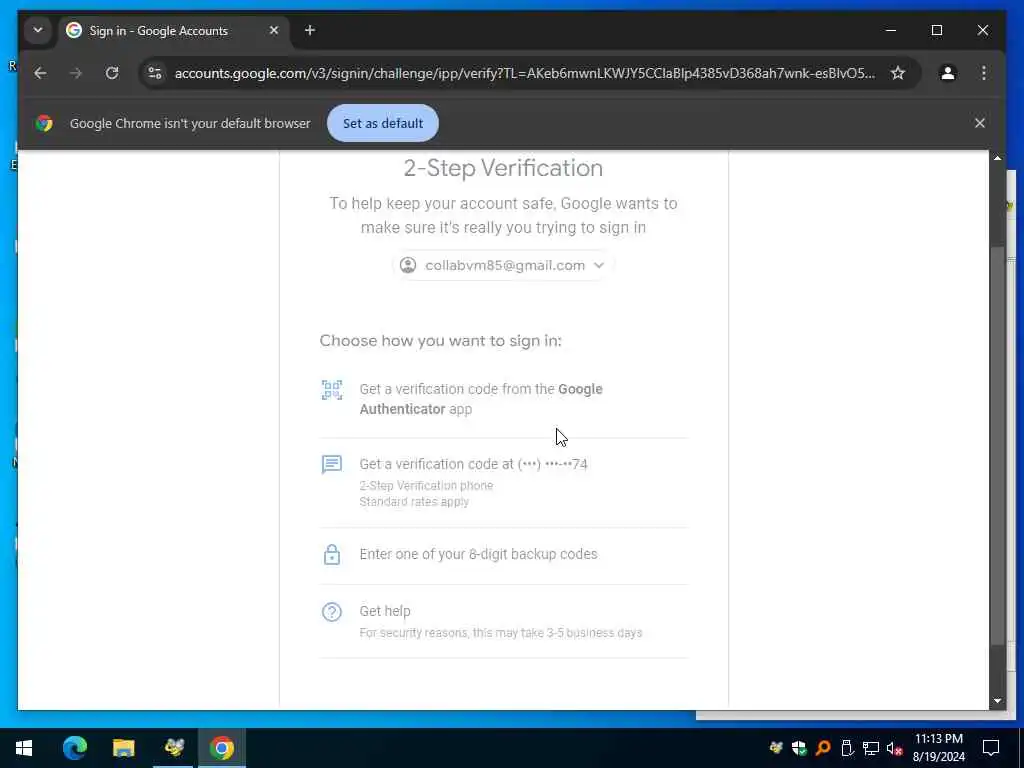This screenshot has height=768, width=1024.
Task: Open the Chrome profile icon
Action: click(948, 73)
